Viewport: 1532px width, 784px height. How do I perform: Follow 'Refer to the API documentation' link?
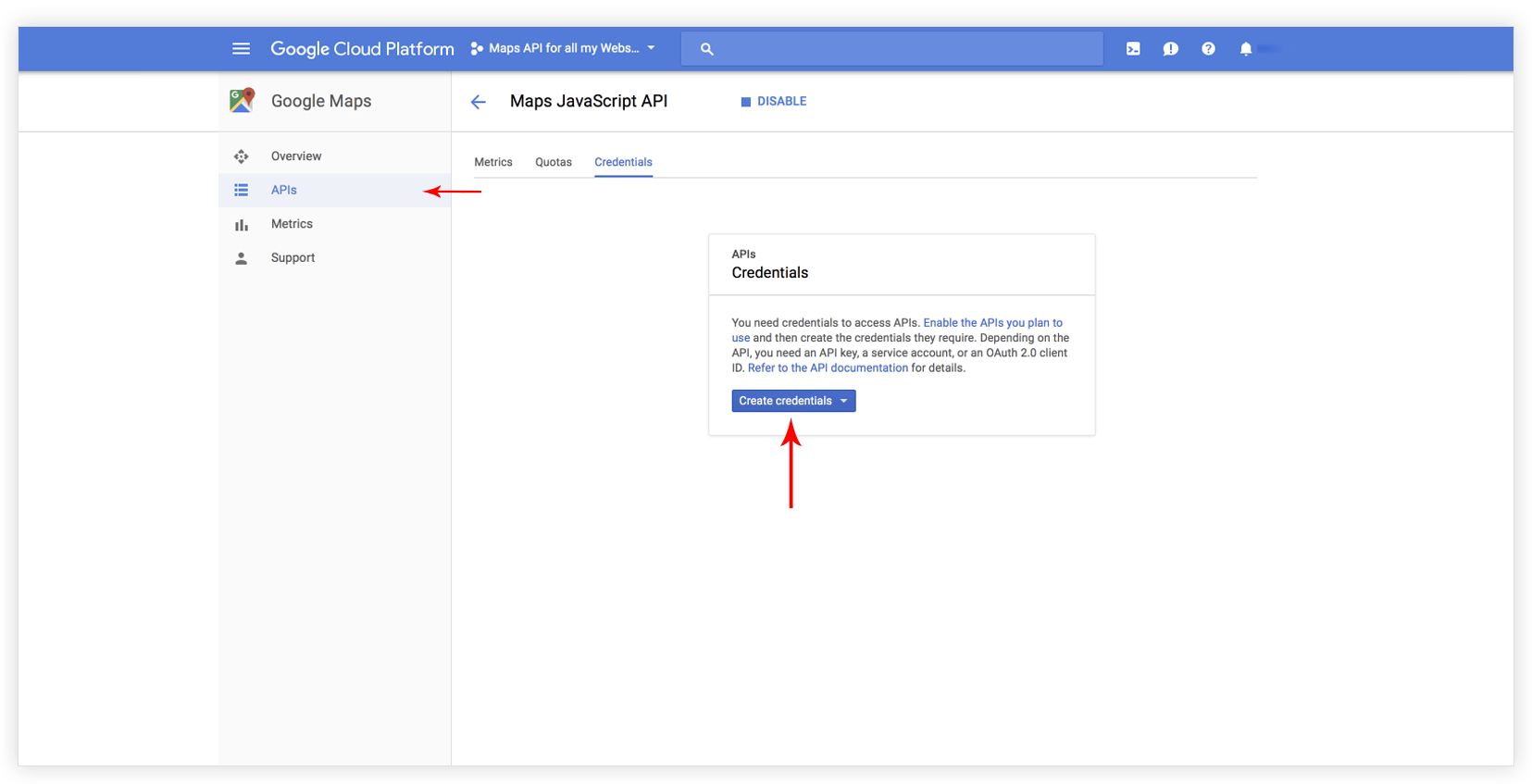point(828,368)
